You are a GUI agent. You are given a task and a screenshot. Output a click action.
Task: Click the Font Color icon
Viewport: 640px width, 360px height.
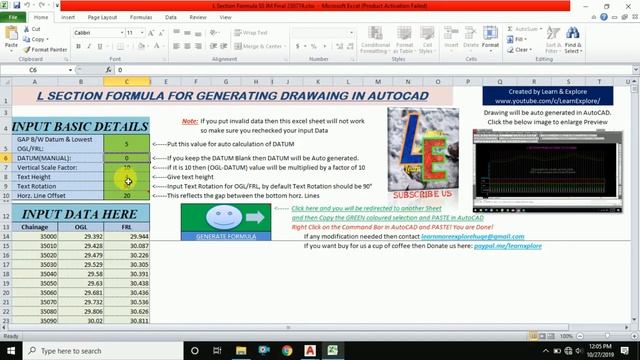point(156,46)
